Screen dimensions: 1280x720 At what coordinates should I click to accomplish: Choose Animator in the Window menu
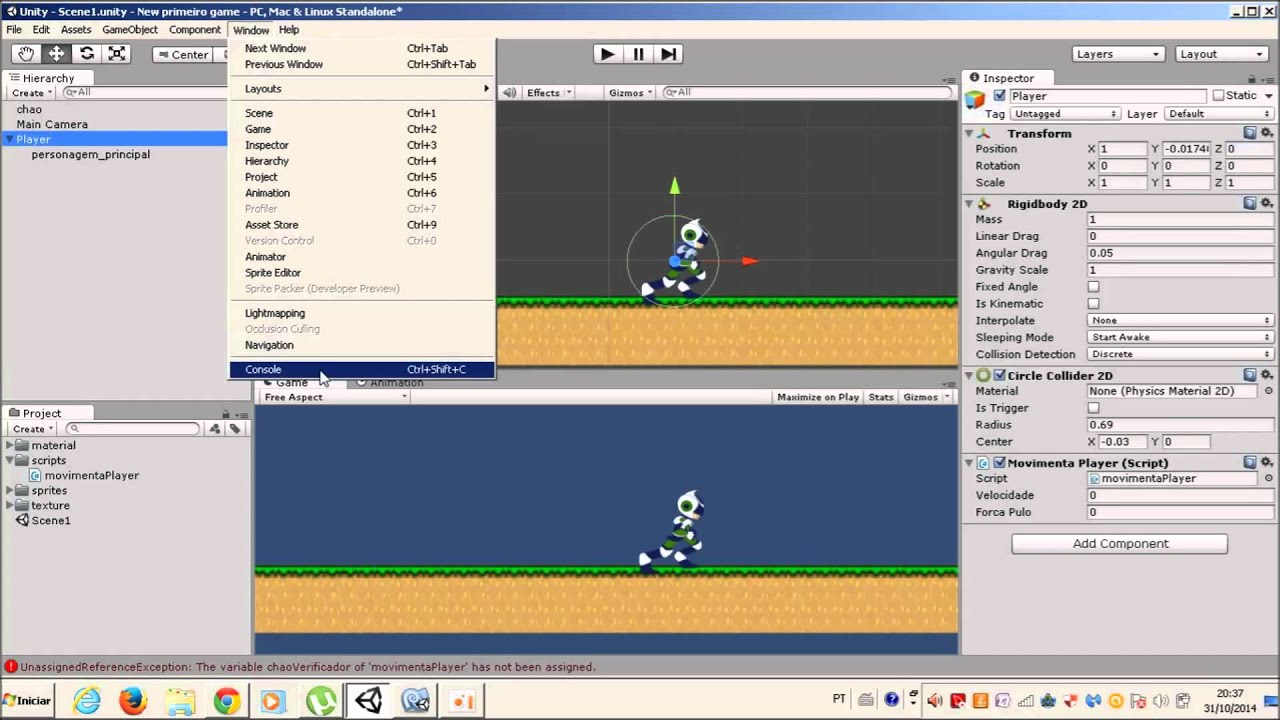point(362,257)
